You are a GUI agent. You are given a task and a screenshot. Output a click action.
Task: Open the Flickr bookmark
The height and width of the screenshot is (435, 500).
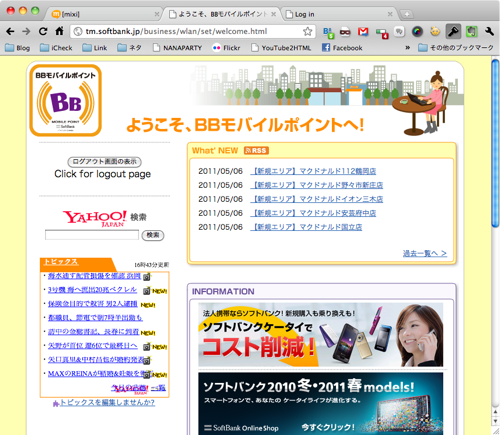[226, 48]
